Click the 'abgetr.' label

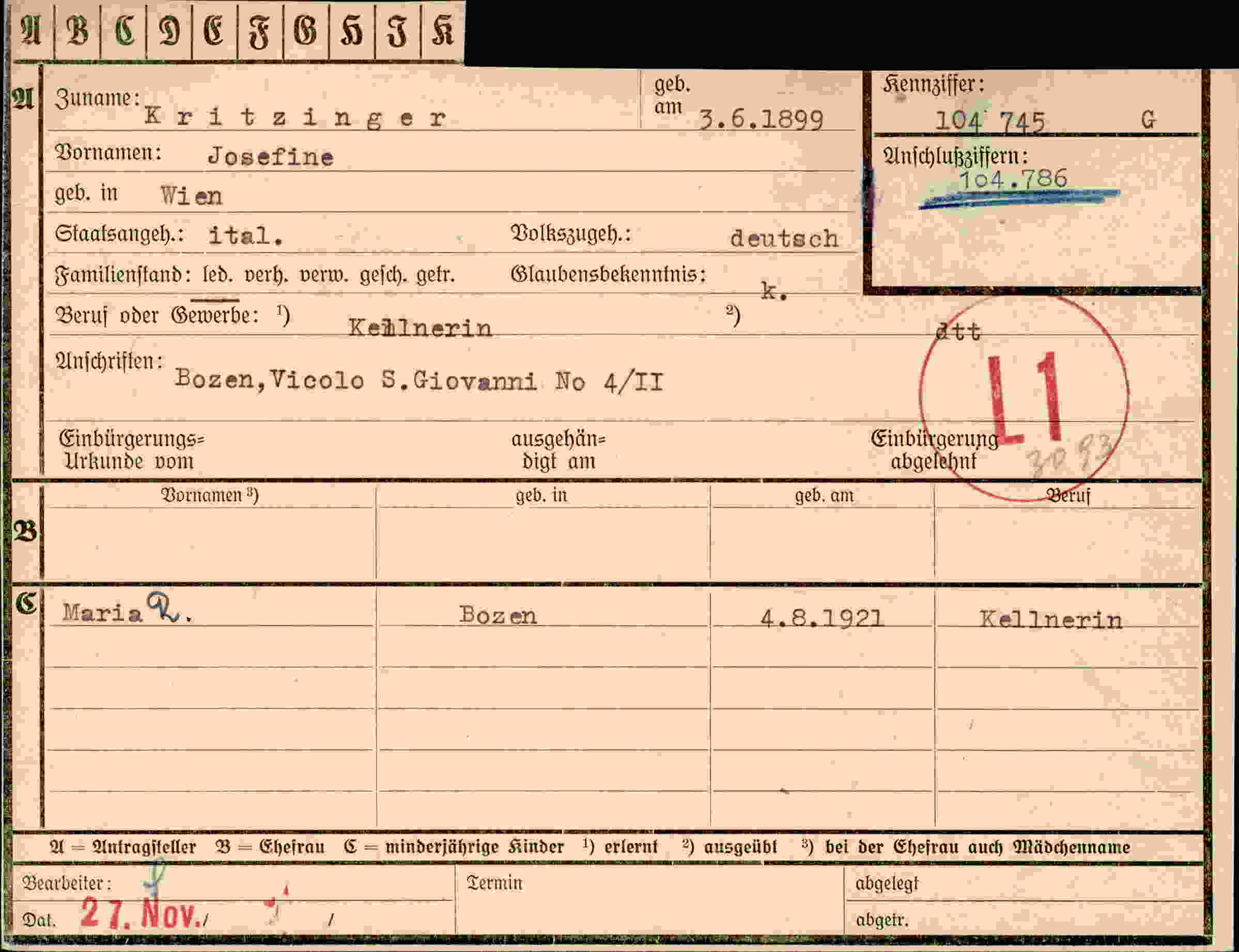pos(882,920)
